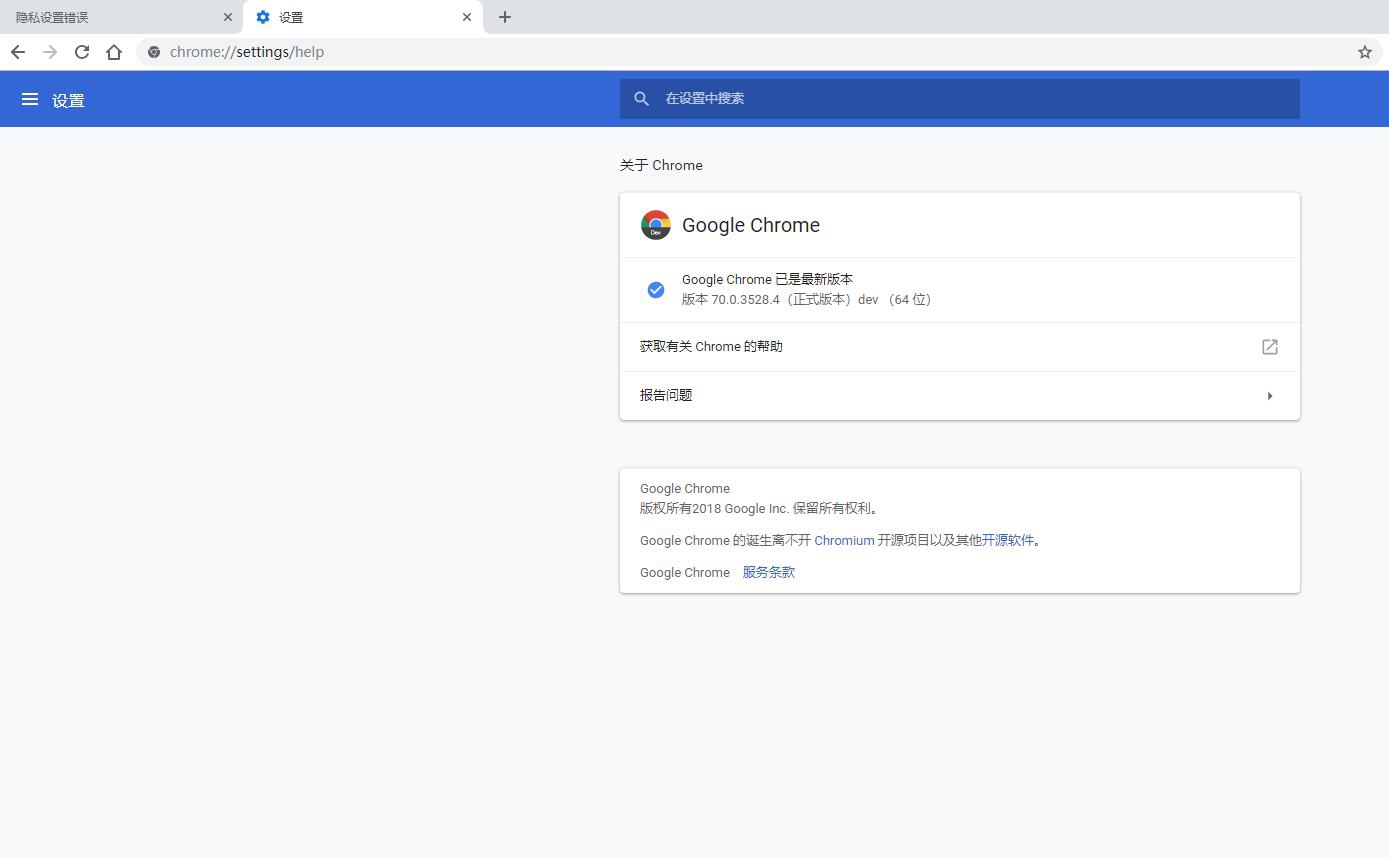Click the external link icon for Chrome help
The width and height of the screenshot is (1389, 858).
(x=1269, y=347)
